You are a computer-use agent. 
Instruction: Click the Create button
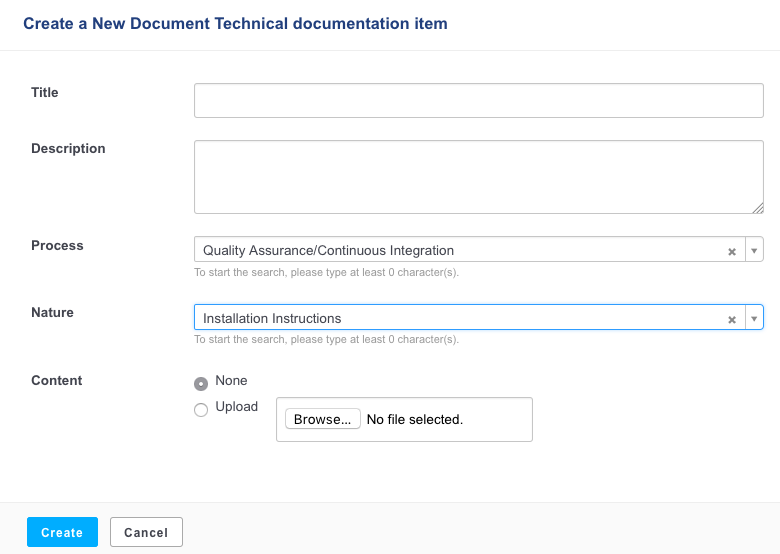(x=62, y=532)
